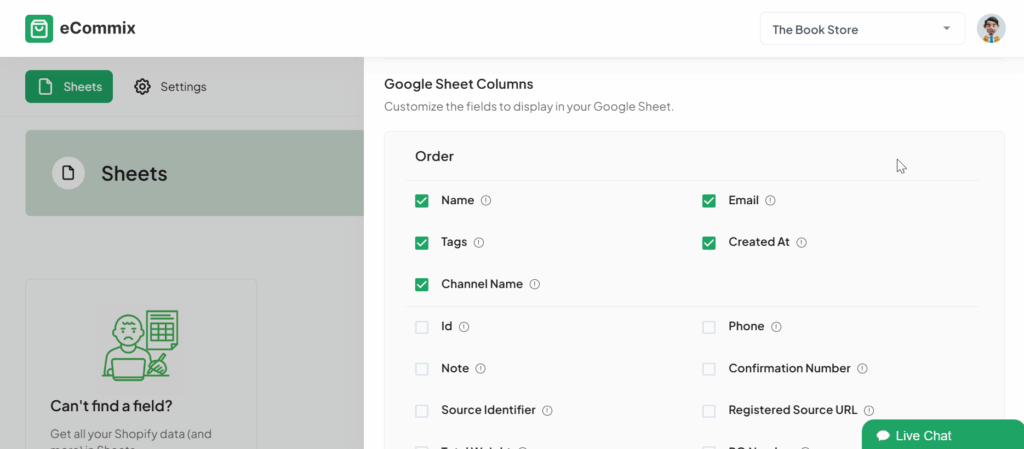Click info icon next to Email

click(x=770, y=200)
